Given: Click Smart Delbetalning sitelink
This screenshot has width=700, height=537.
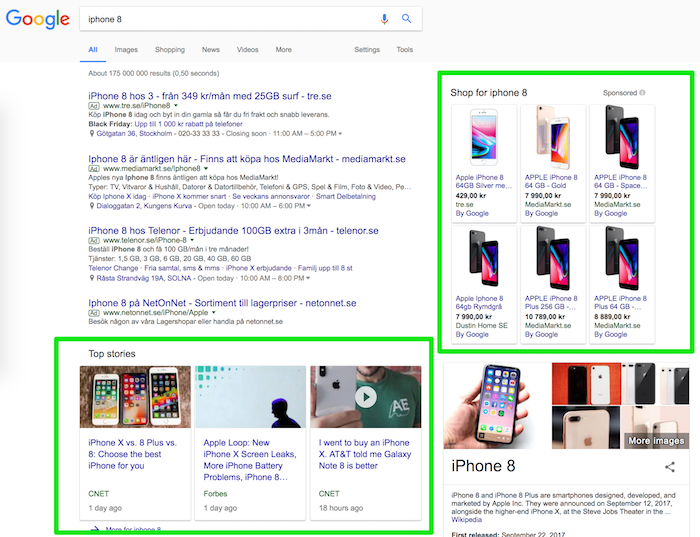Looking at the screenshot, I should click(346, 196).
